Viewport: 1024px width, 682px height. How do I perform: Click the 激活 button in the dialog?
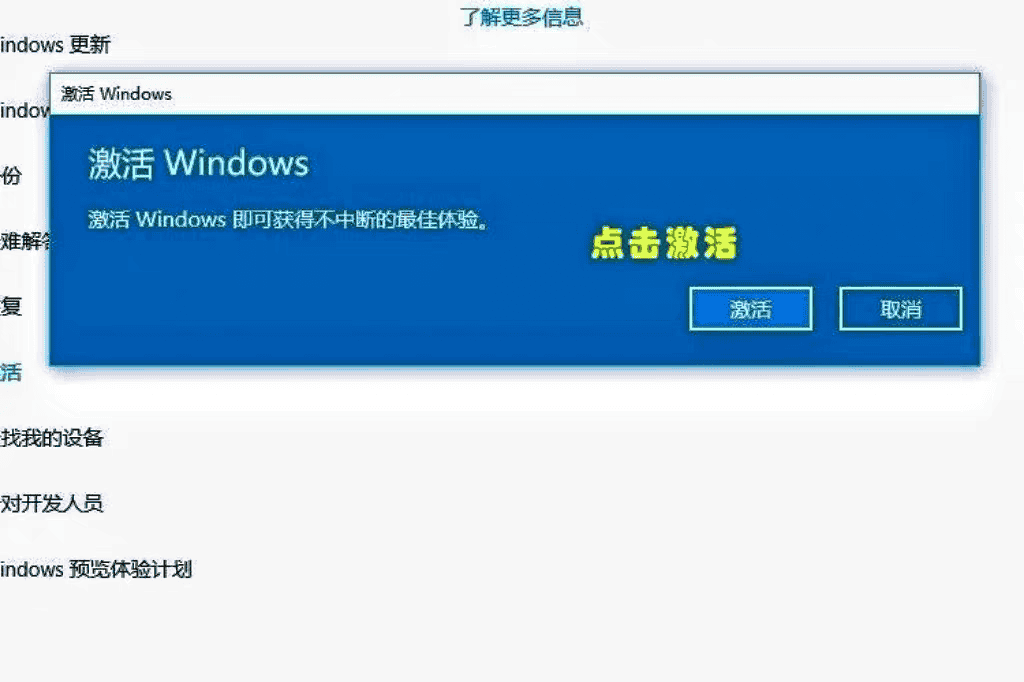[x=750, y=308]
